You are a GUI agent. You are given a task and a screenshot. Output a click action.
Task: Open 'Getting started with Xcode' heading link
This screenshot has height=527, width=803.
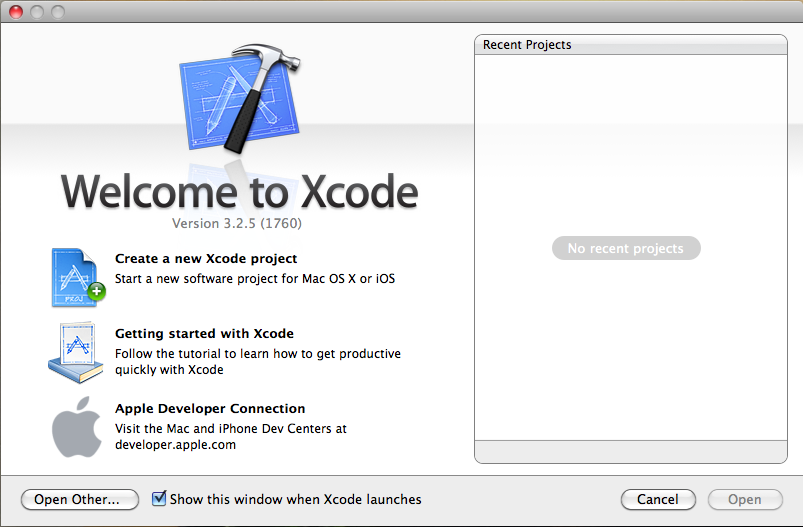pyautogui.click(x=204, y=334)
